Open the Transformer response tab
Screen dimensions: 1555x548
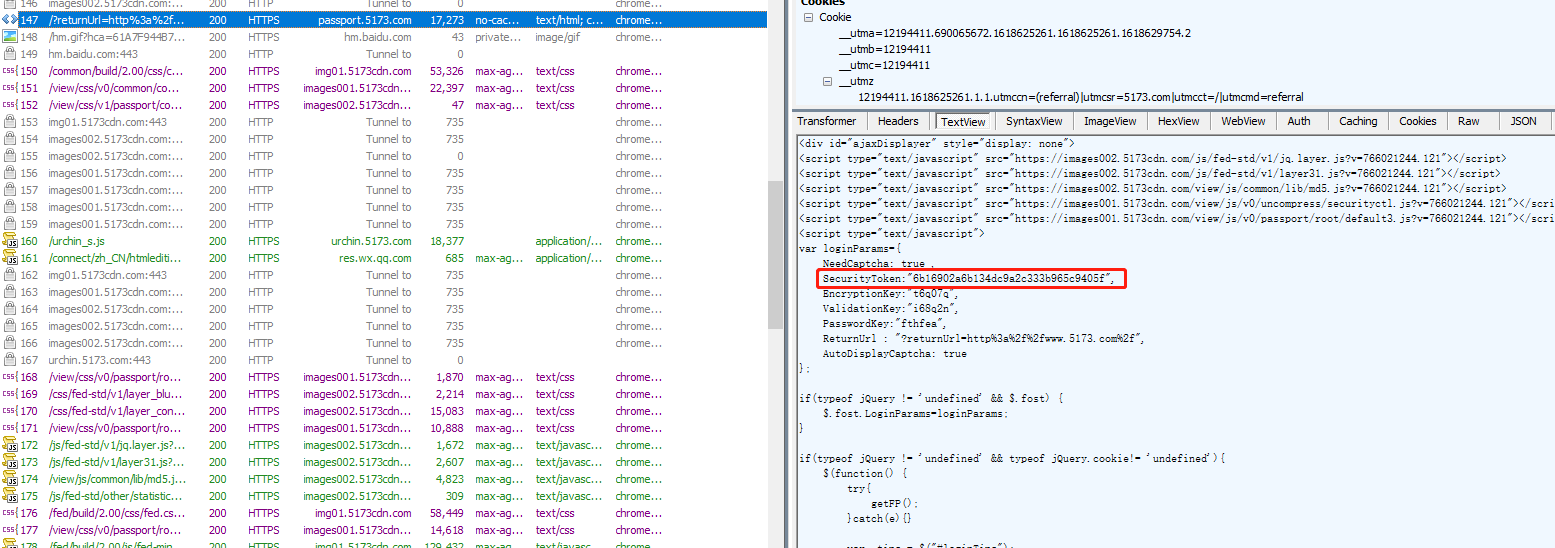[x=827, y=121]
